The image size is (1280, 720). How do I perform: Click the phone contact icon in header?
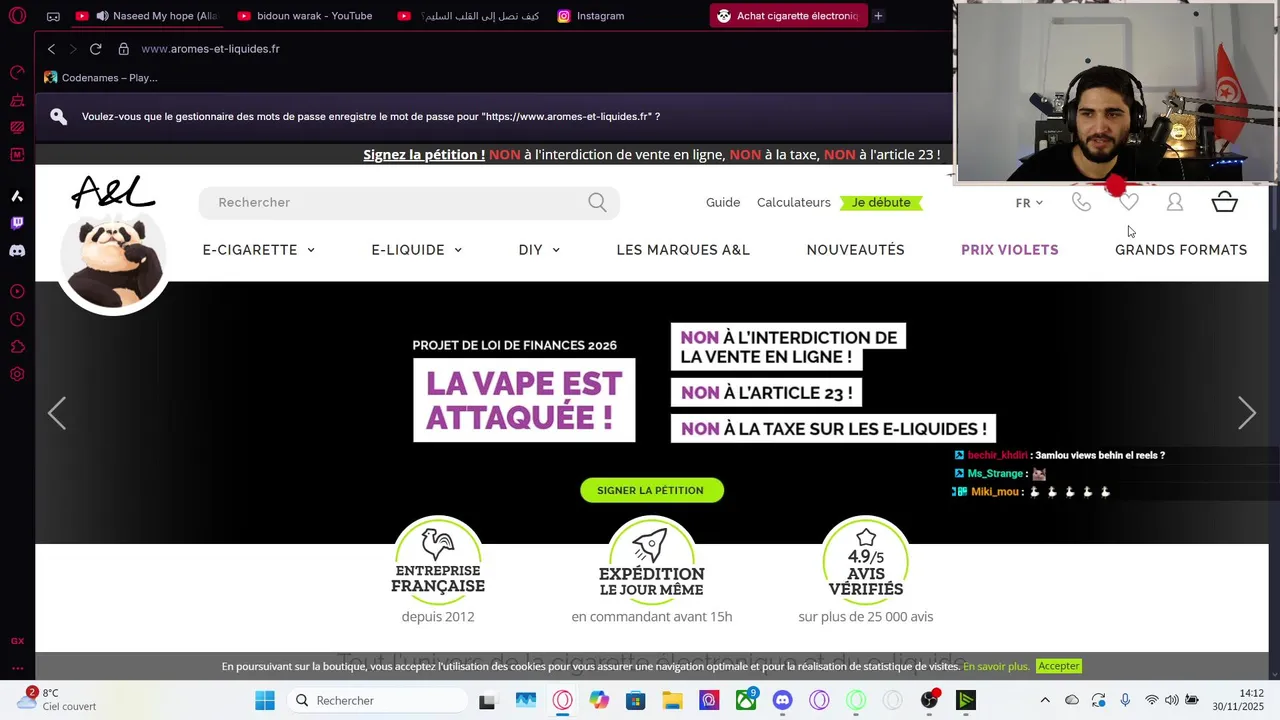1081,202
